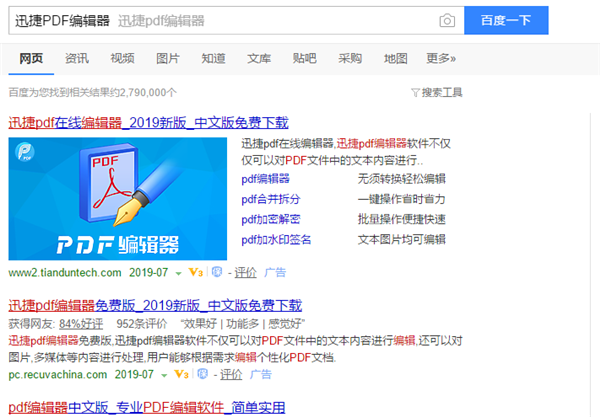Click the 84%好评 rating link
Image resolution: width=600 pixels, height=417 pixels.
pos(81,324)
